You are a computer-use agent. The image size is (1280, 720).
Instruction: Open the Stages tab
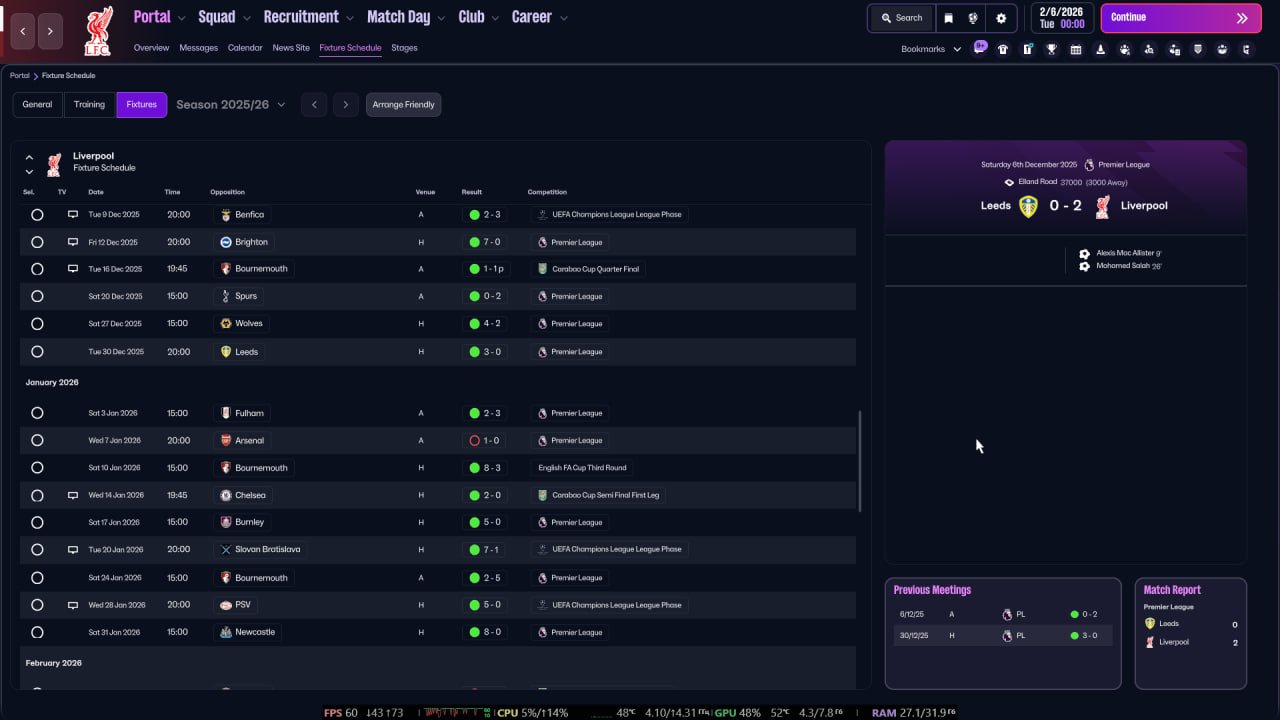pos(404,48)
